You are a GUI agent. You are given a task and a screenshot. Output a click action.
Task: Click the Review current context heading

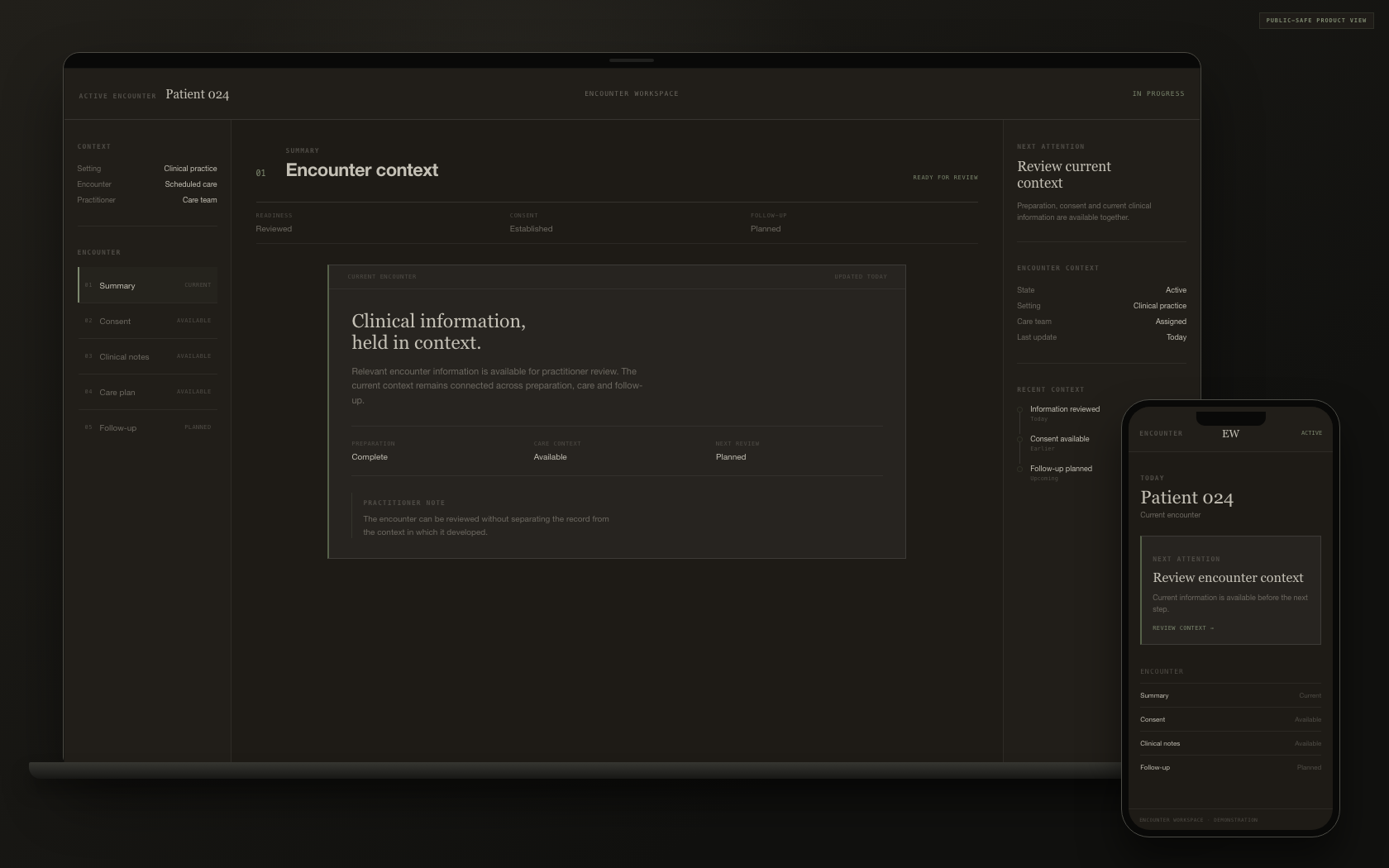(x=1064, y=174)
